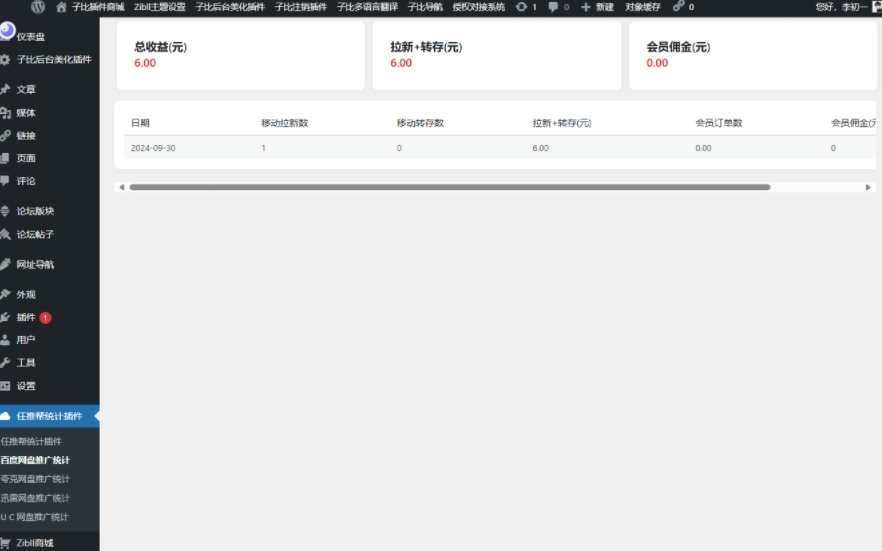Open the WordPress logo menu
The image size is (882, 551).
38,7
